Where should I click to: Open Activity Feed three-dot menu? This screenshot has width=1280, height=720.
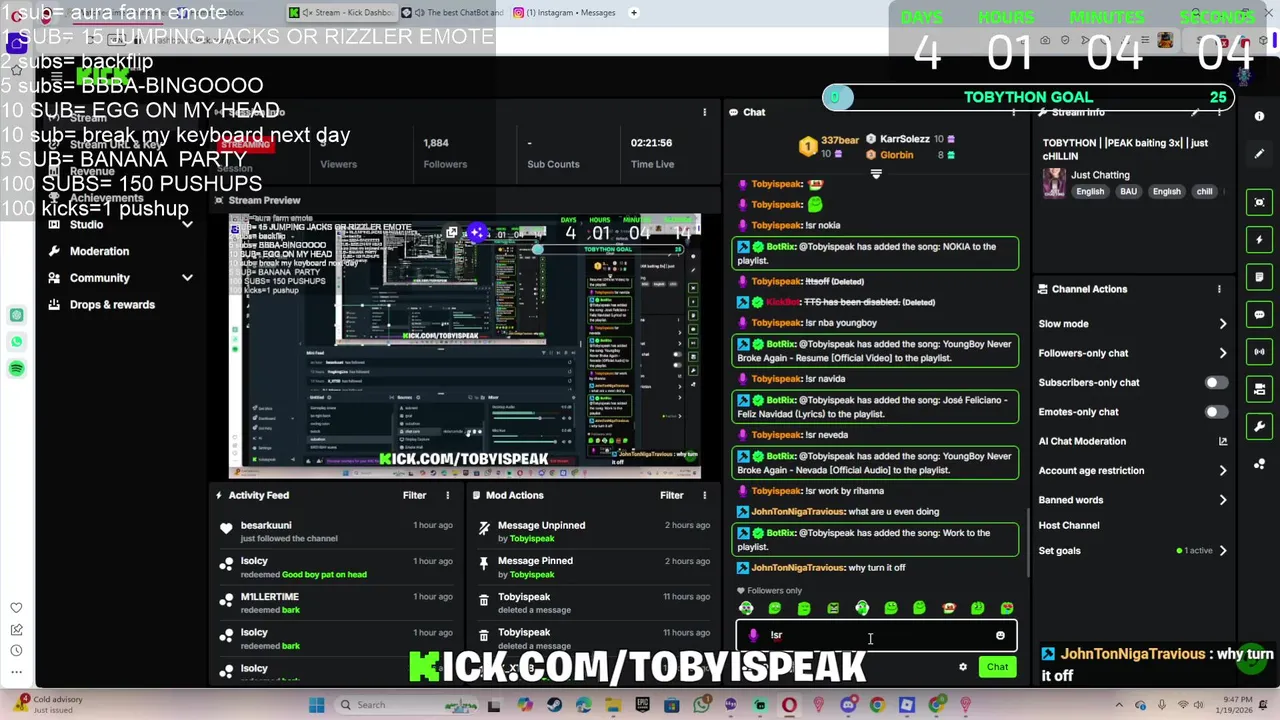(447, 495)
